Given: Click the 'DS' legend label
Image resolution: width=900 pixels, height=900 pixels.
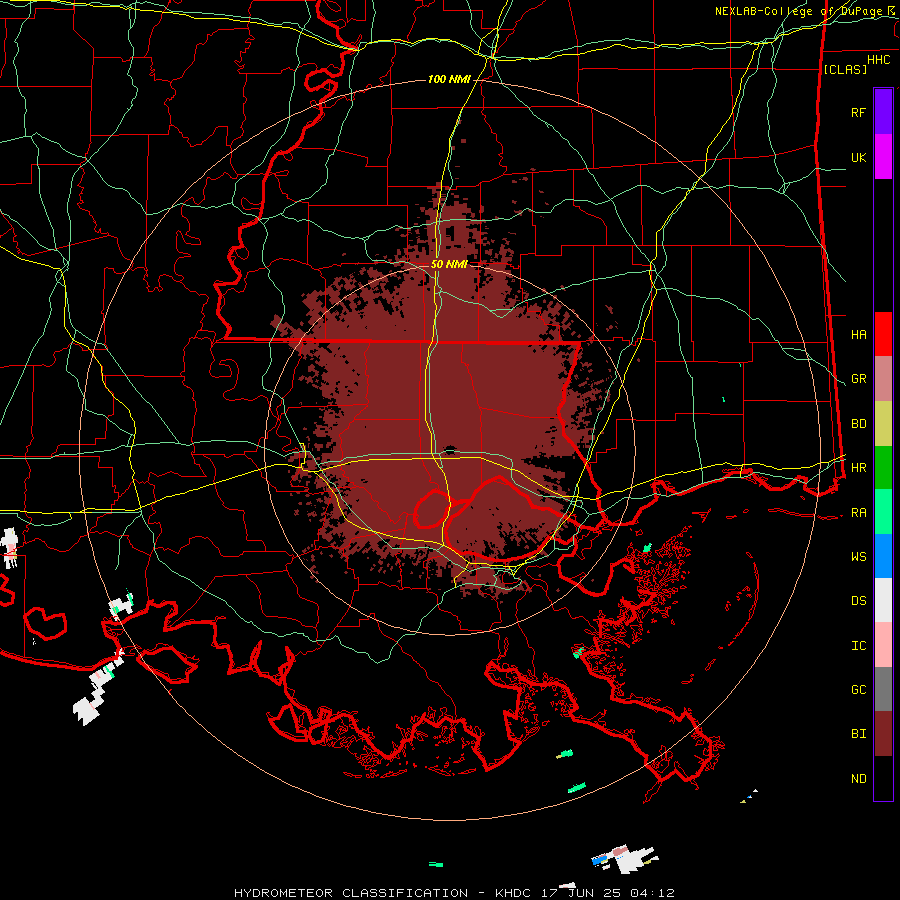Looking at the screenshot, I should tap(858, 601).
